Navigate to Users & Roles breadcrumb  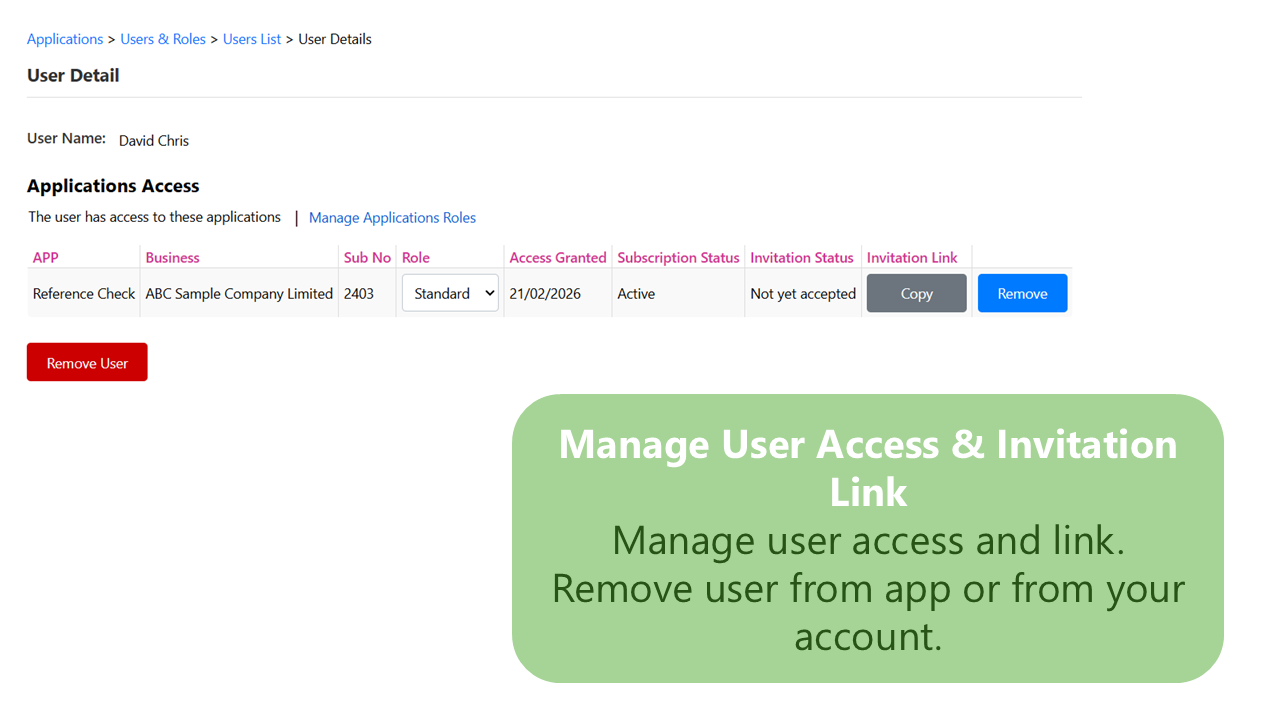163,39
